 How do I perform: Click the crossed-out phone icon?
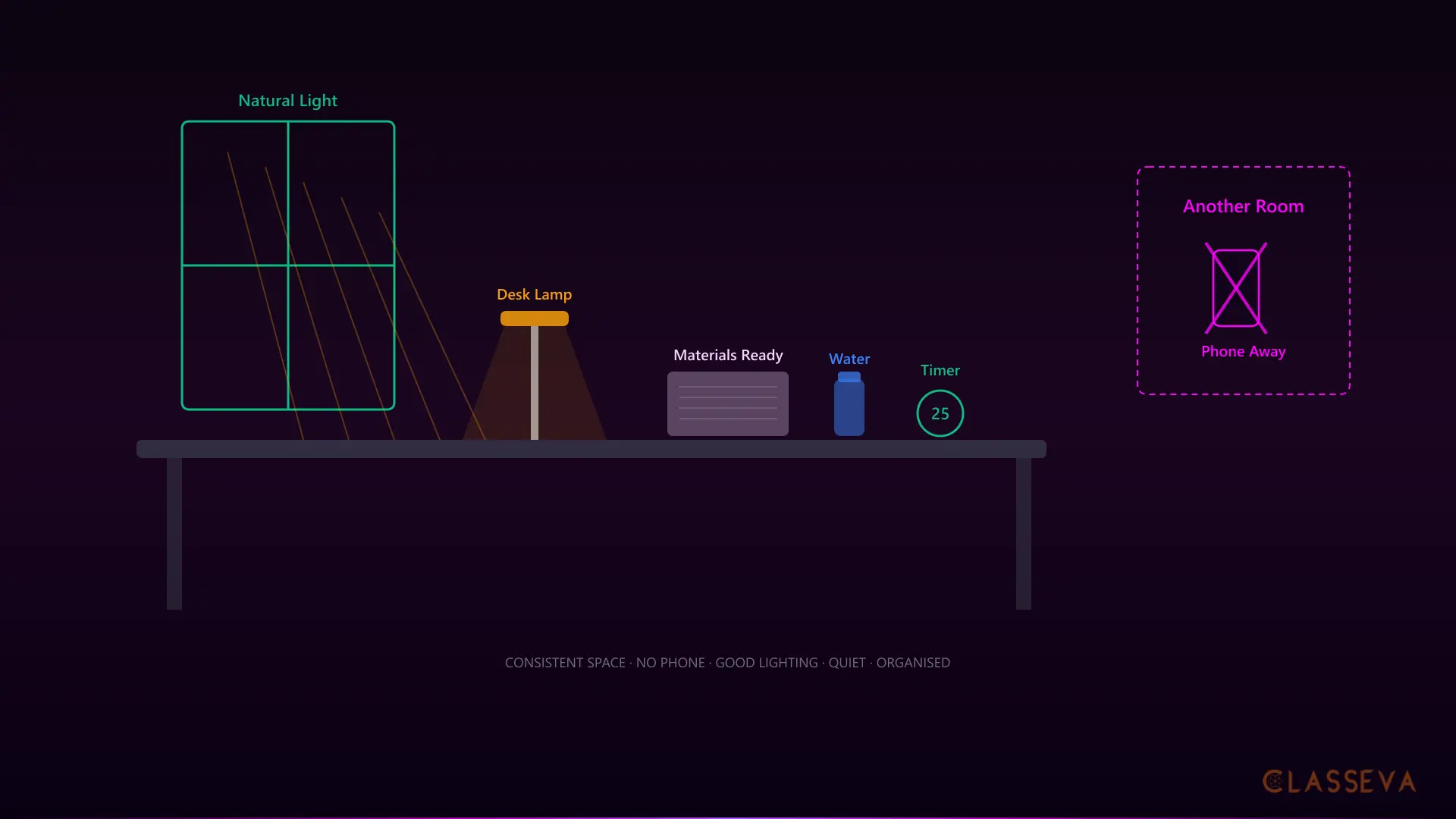point(1236,288)
